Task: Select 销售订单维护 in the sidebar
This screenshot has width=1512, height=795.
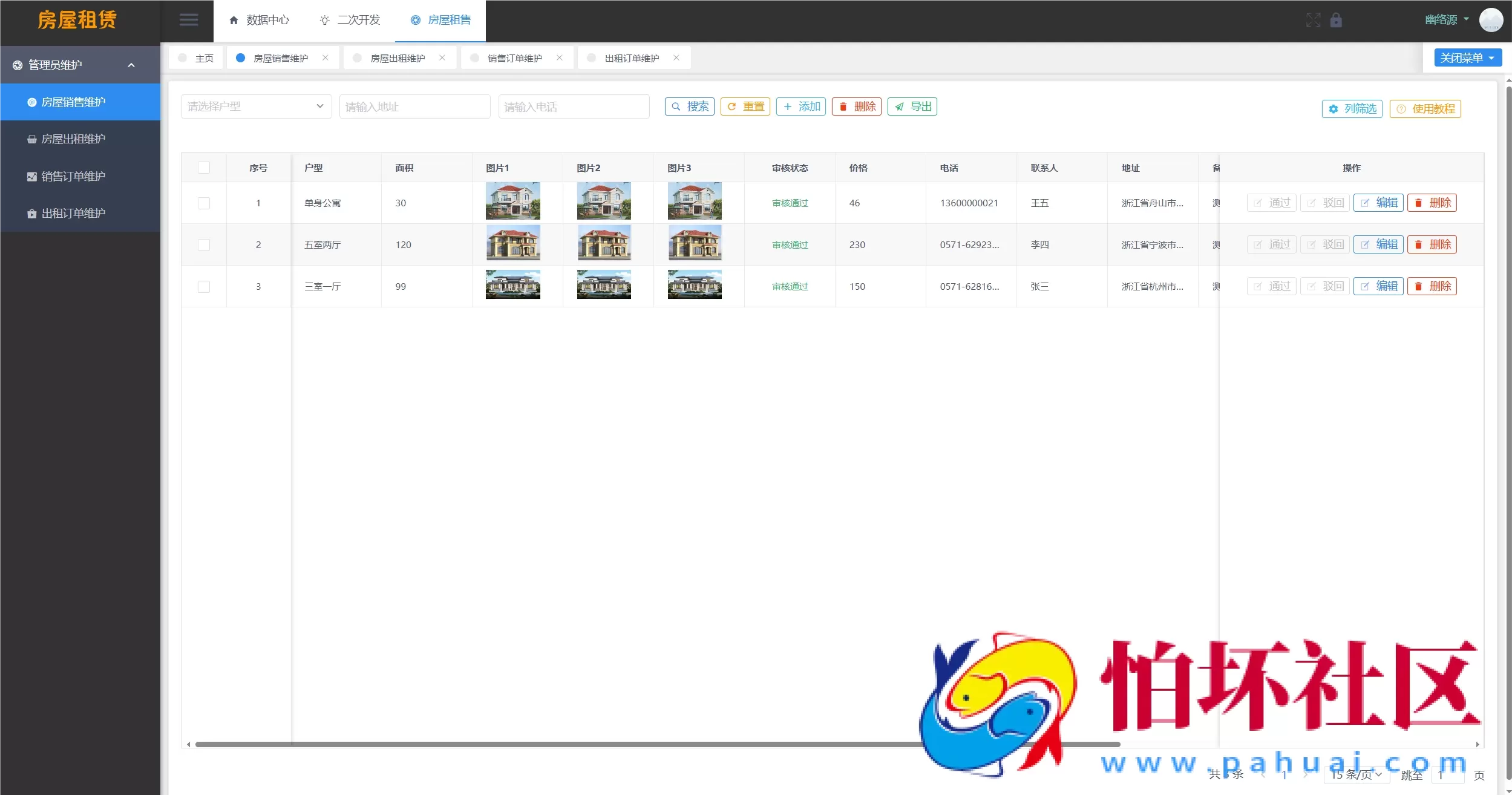Action: (73, 176)
